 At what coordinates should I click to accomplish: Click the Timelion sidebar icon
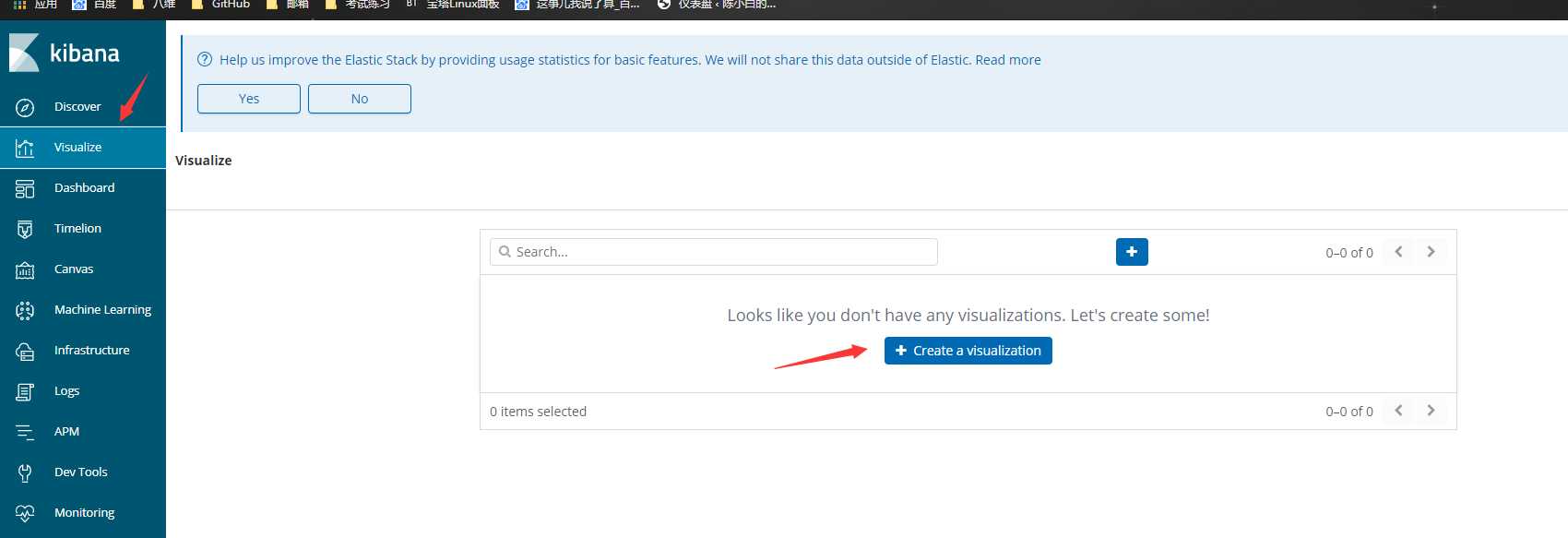click(x=25, y=229)
